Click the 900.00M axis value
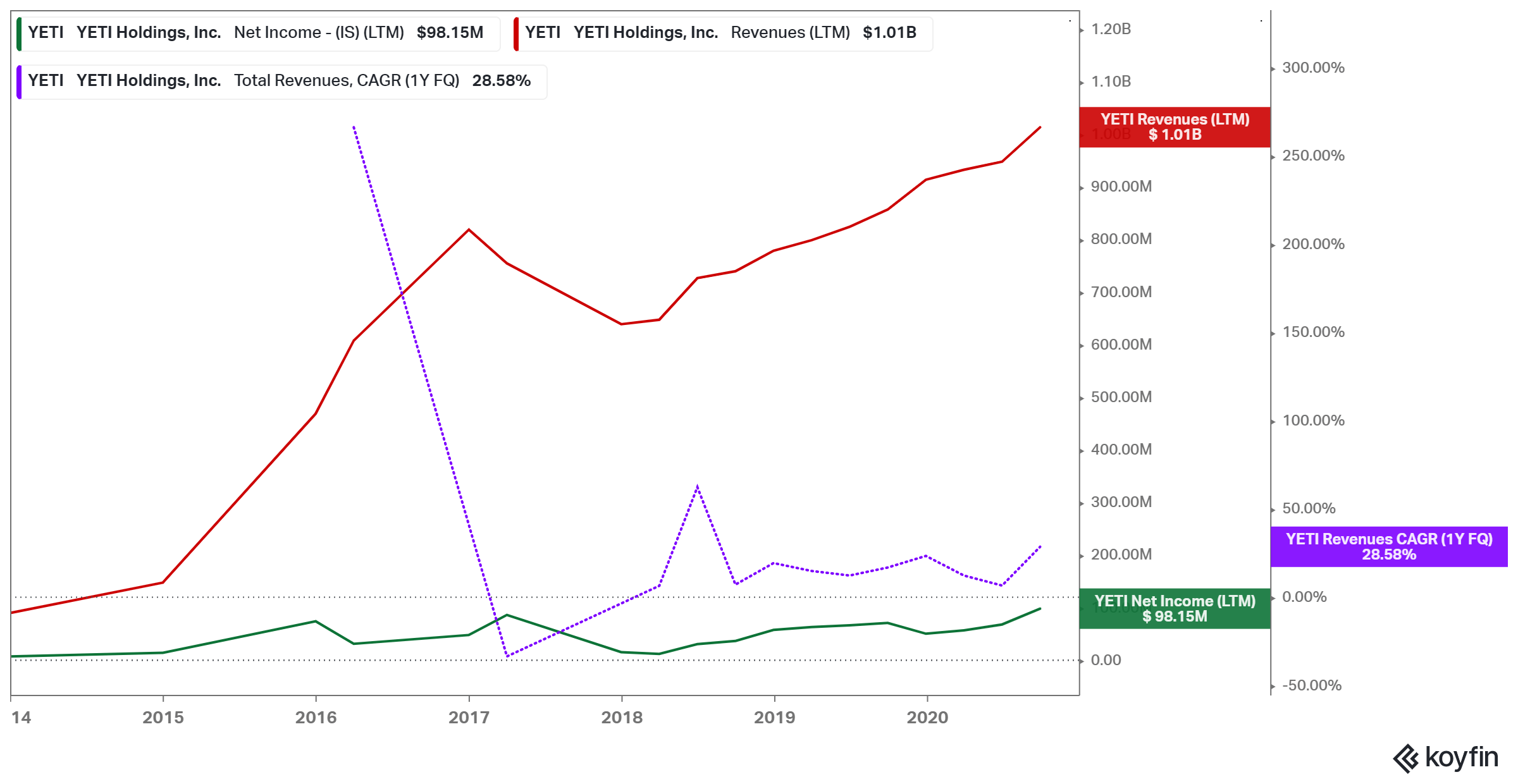Image resolution: width=1518 pixels, height=784 pixels. tap(1121, 187)
